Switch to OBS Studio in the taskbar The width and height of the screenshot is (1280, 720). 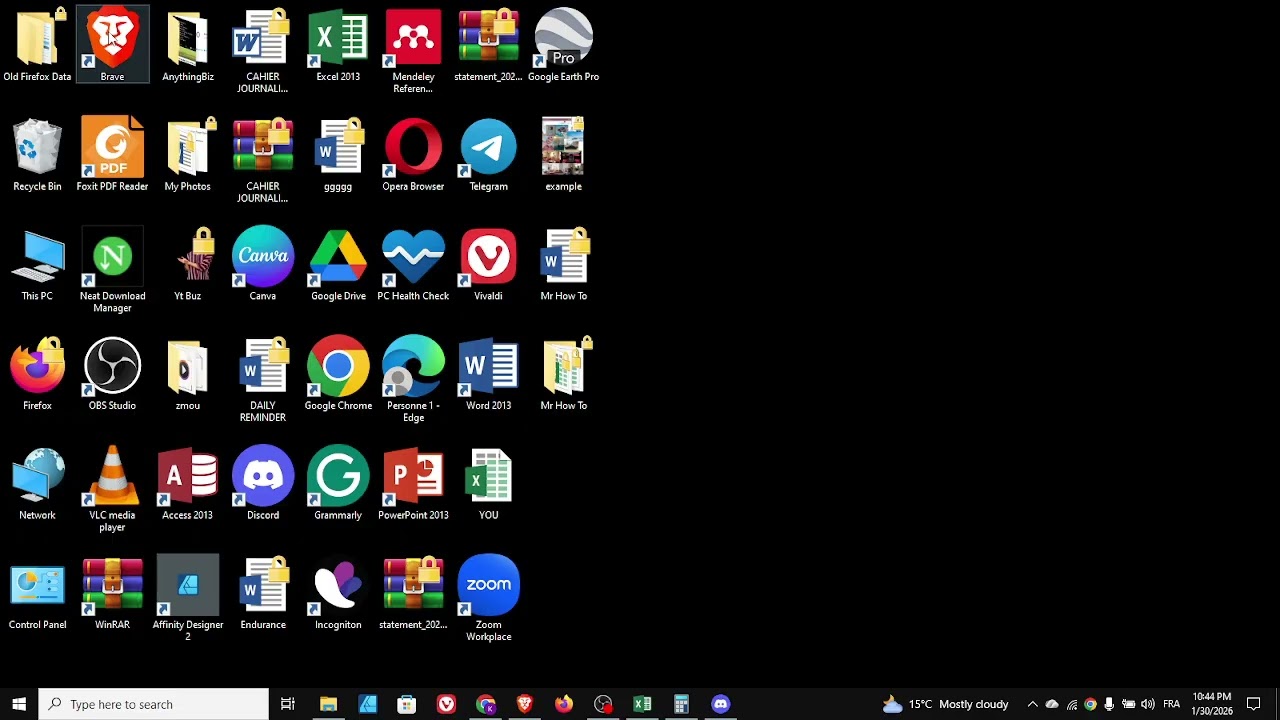tap(603, 704)
